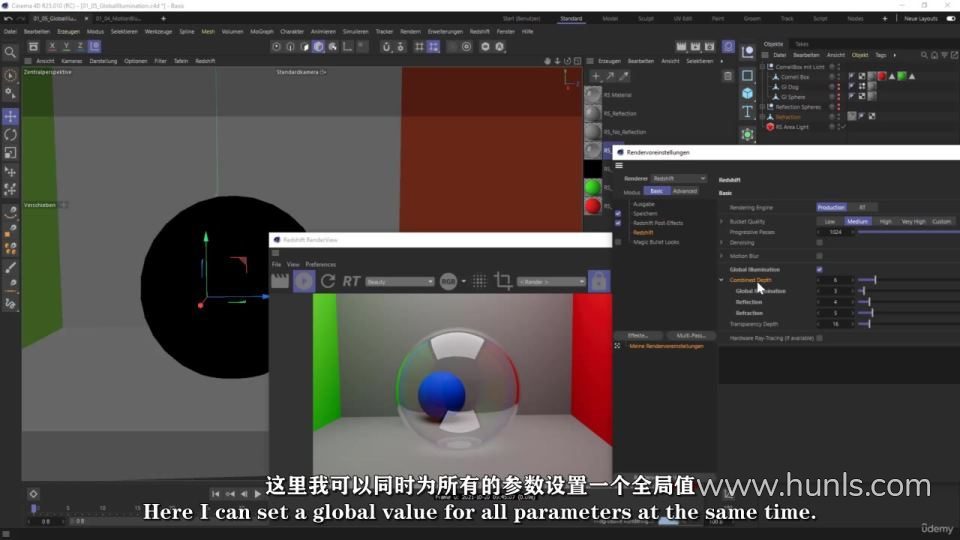Screen dimensions: 960x540
Task: Toggle X axis lock
Action: click(52, 46)
